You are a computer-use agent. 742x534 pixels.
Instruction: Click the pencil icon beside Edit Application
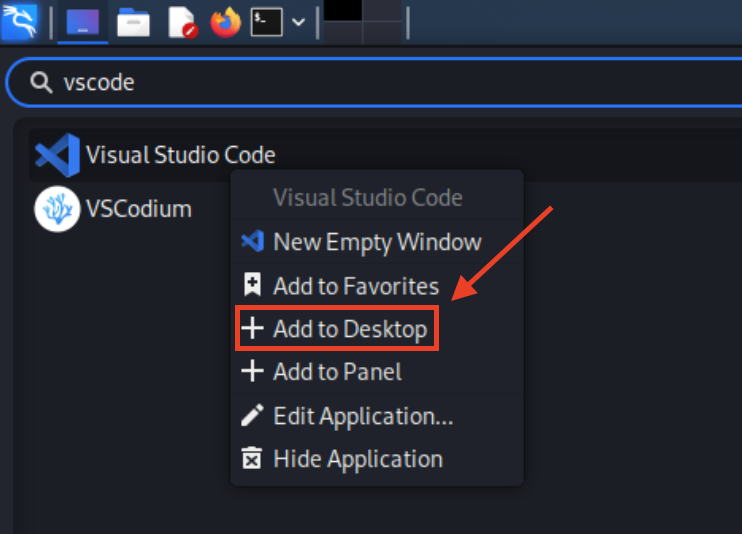[252, 415]
